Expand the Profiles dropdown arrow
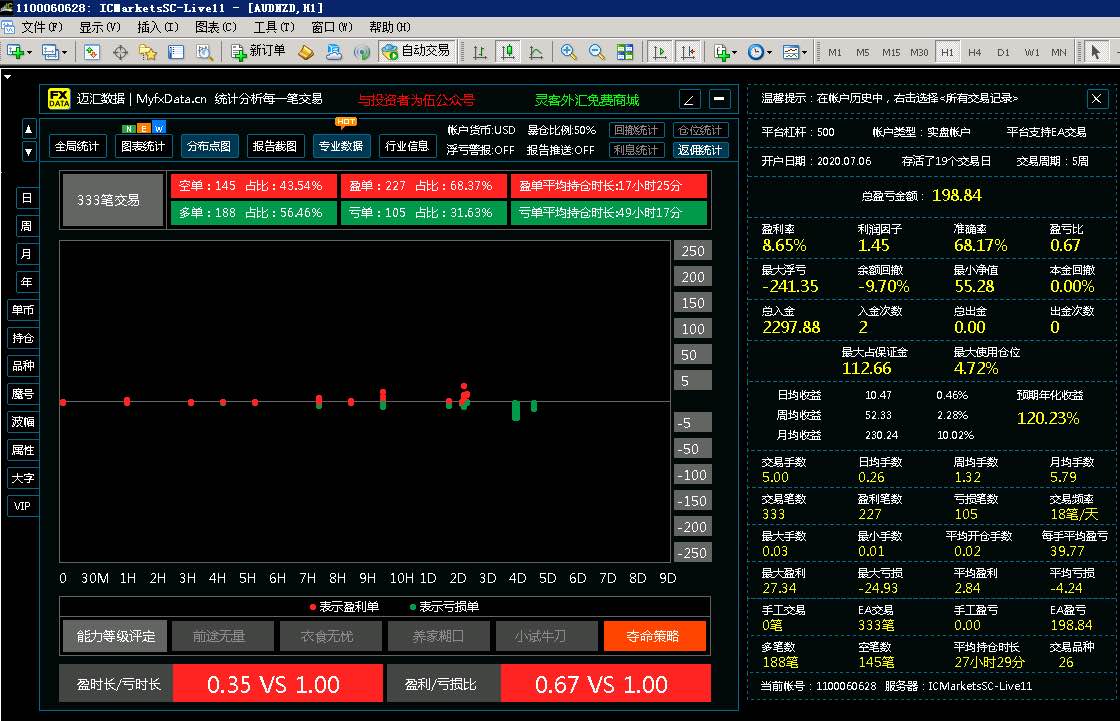Viewport: 1120px width, 721px height. point(64,53)
